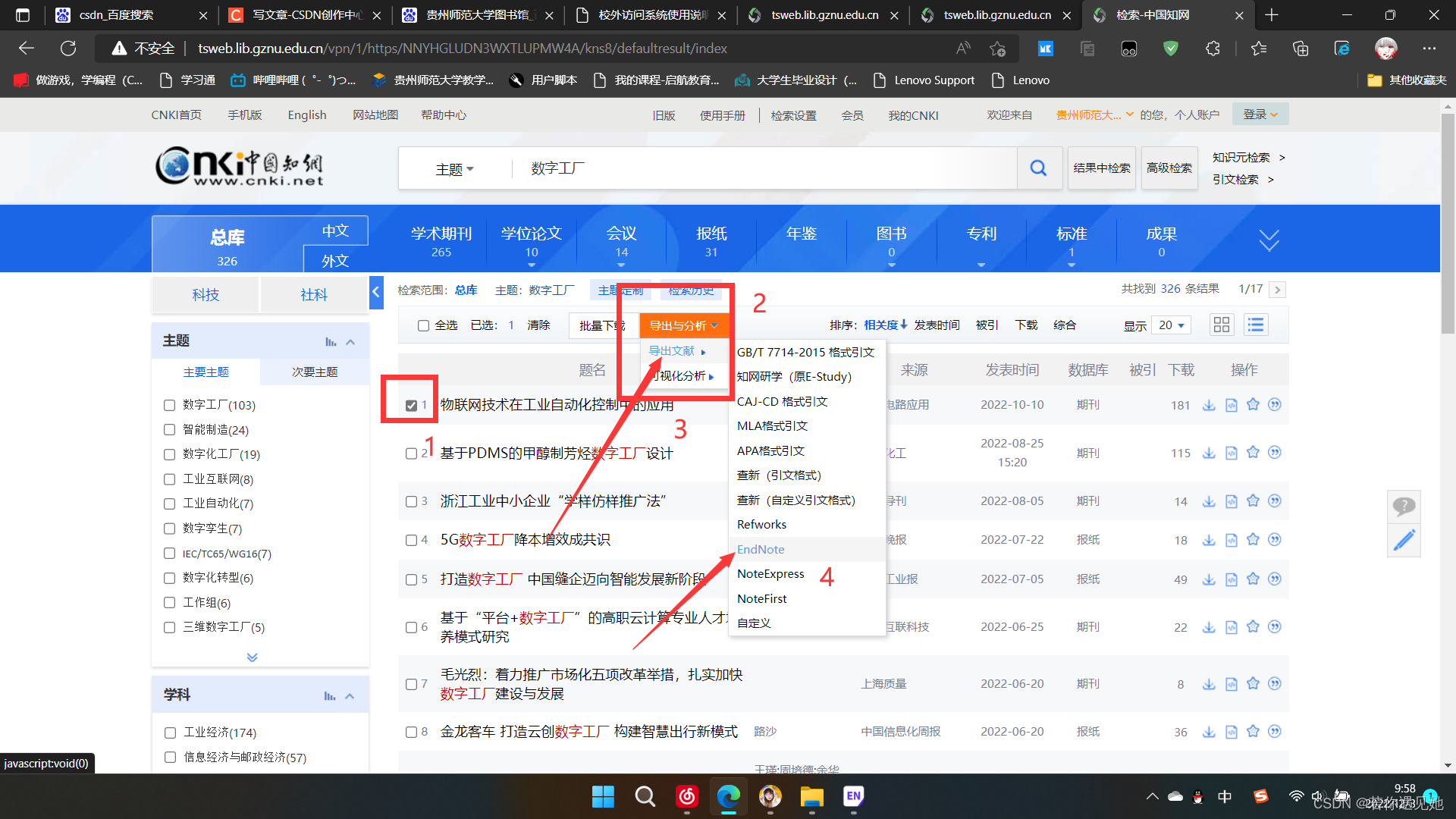This screenshot has width=1456, height=819.
Task: Switch results to list view
Action: [x=1256, y=325]
